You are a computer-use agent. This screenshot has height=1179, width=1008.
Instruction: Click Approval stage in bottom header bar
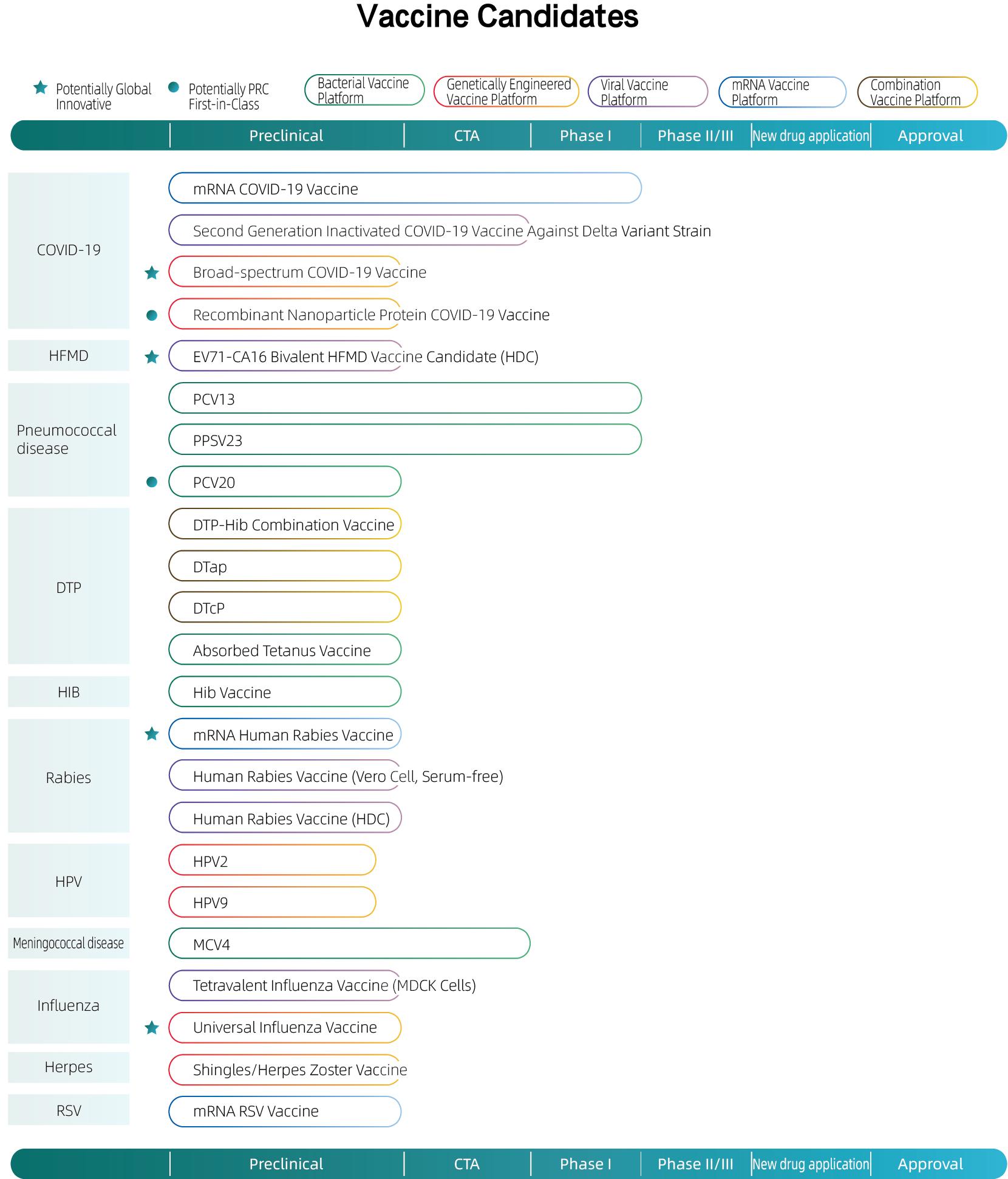(930, 1164)
